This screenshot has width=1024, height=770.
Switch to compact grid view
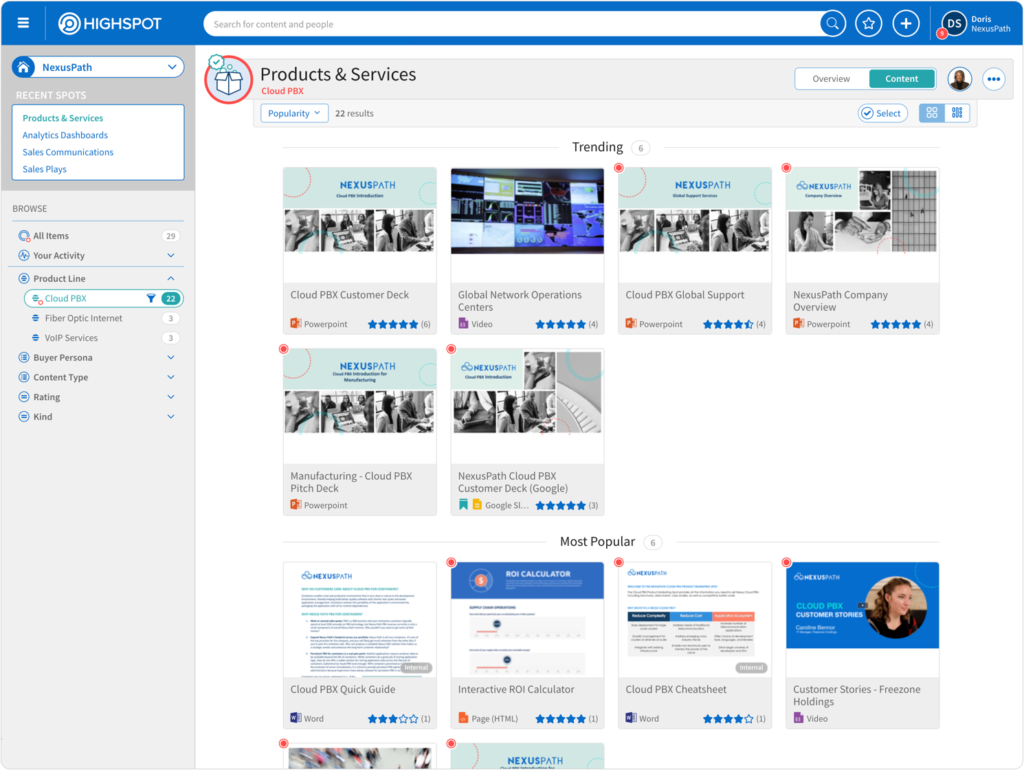tap(957, 113)
